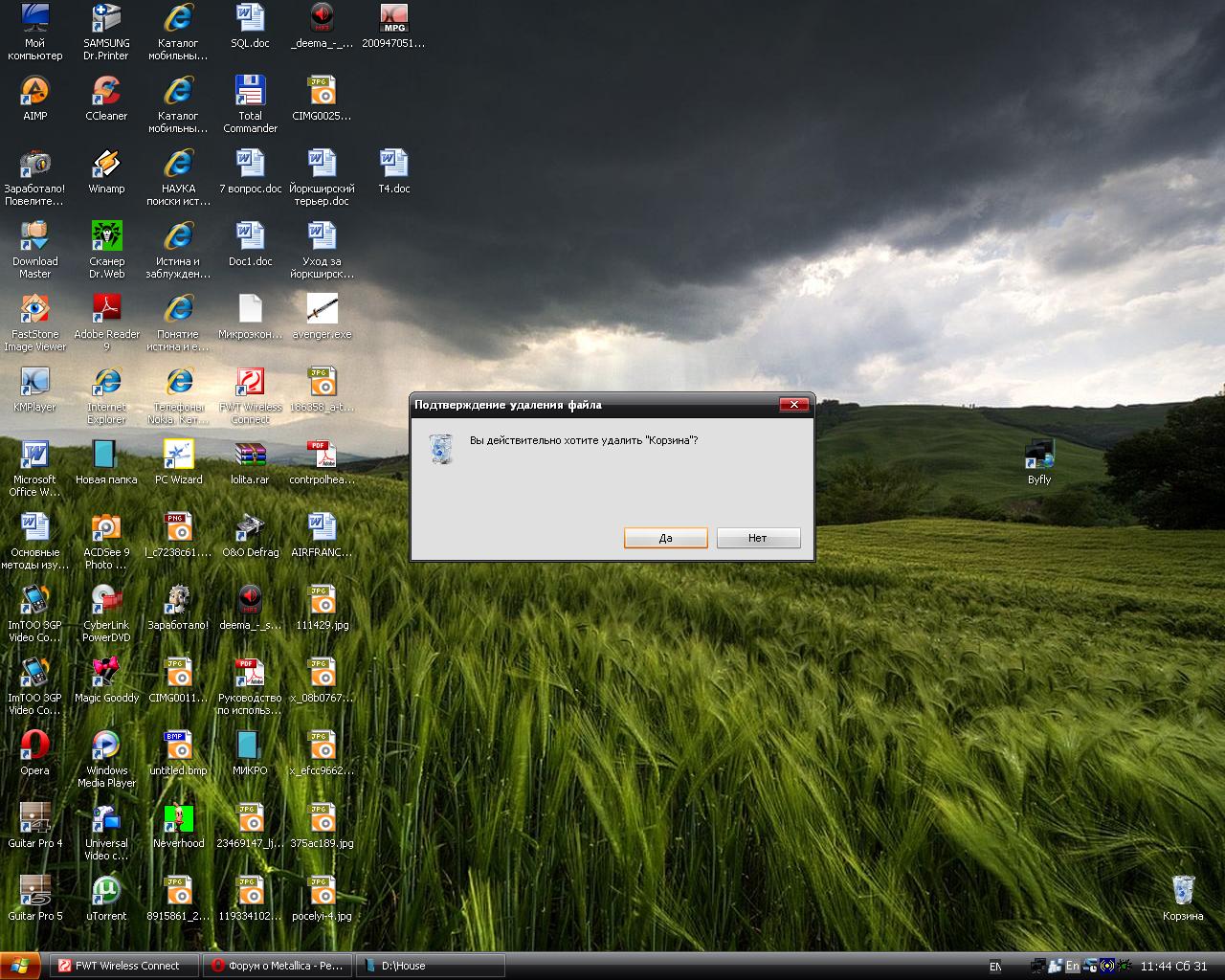Viewport: 1225px width, 980px height.
Task: Click Нет to cancel deletion
Action: (x=758, y=538)
